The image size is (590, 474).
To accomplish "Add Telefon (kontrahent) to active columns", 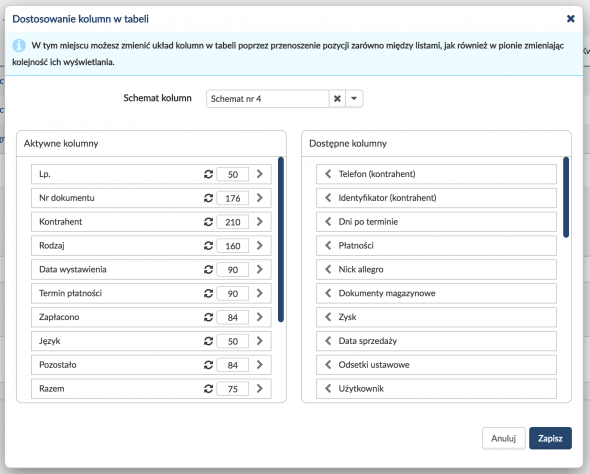I will (x=328, y=174).
